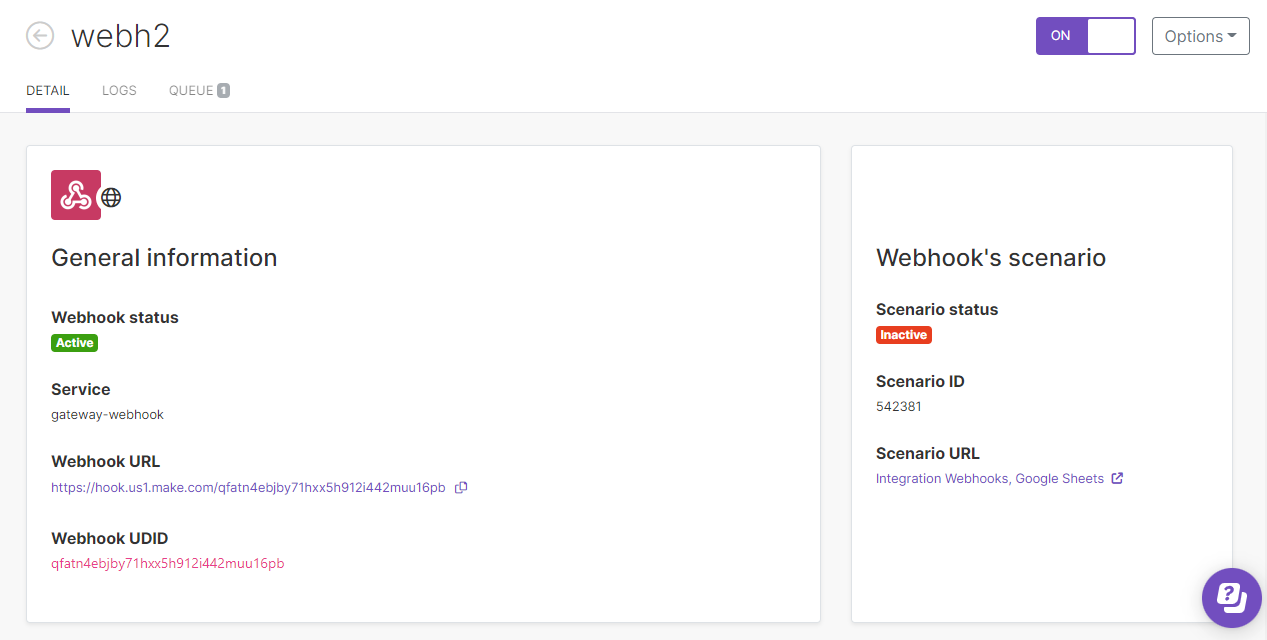
Task: Open the Options dropdown
Action: 1200,36
